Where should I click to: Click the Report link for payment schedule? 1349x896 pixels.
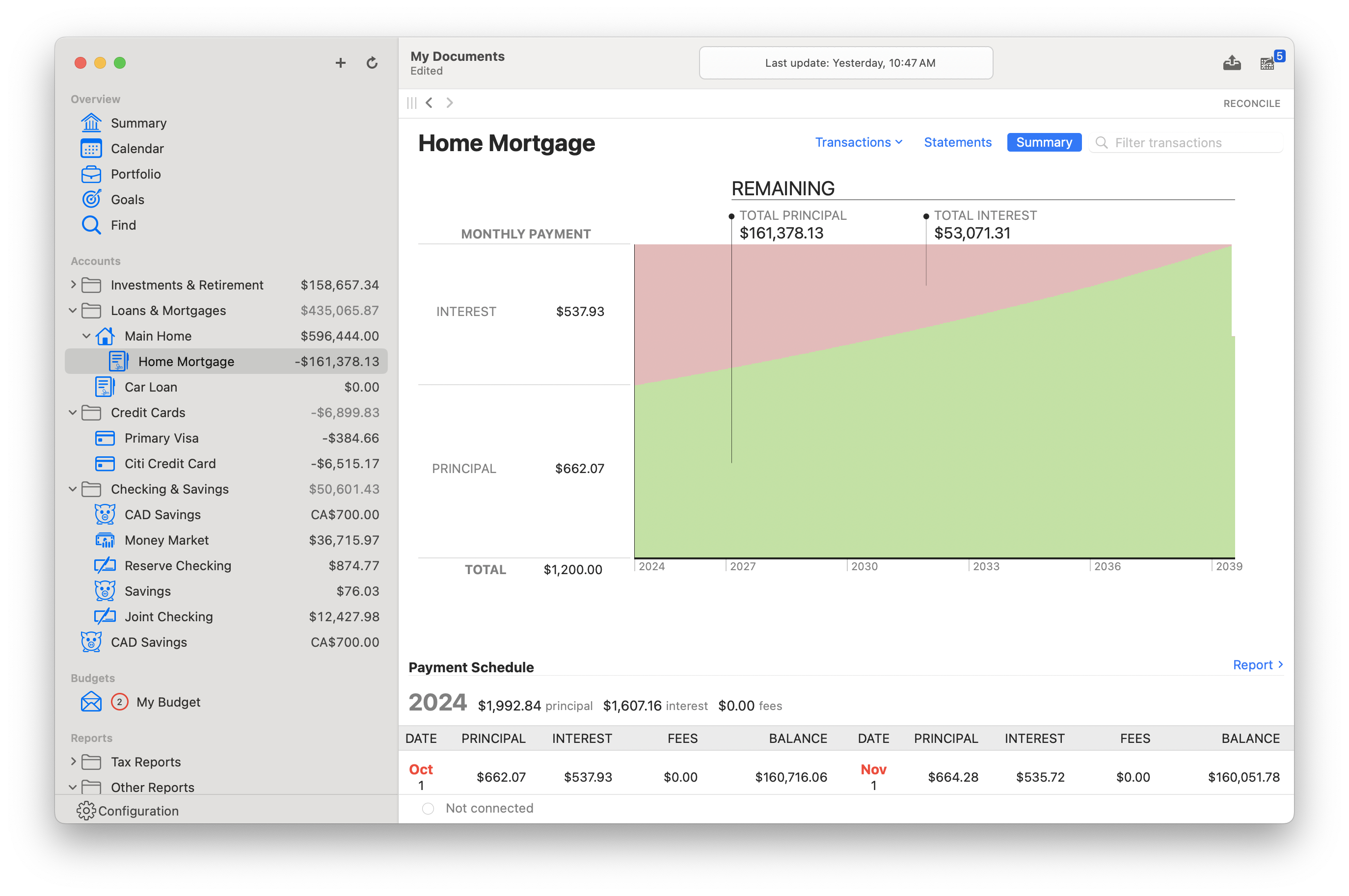1253,664
